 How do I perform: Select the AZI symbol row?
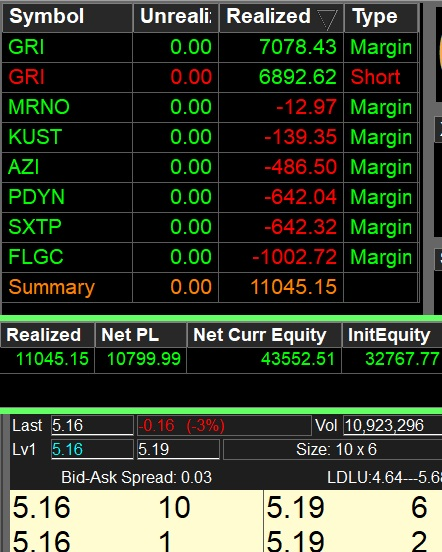[x=23, y=167]
